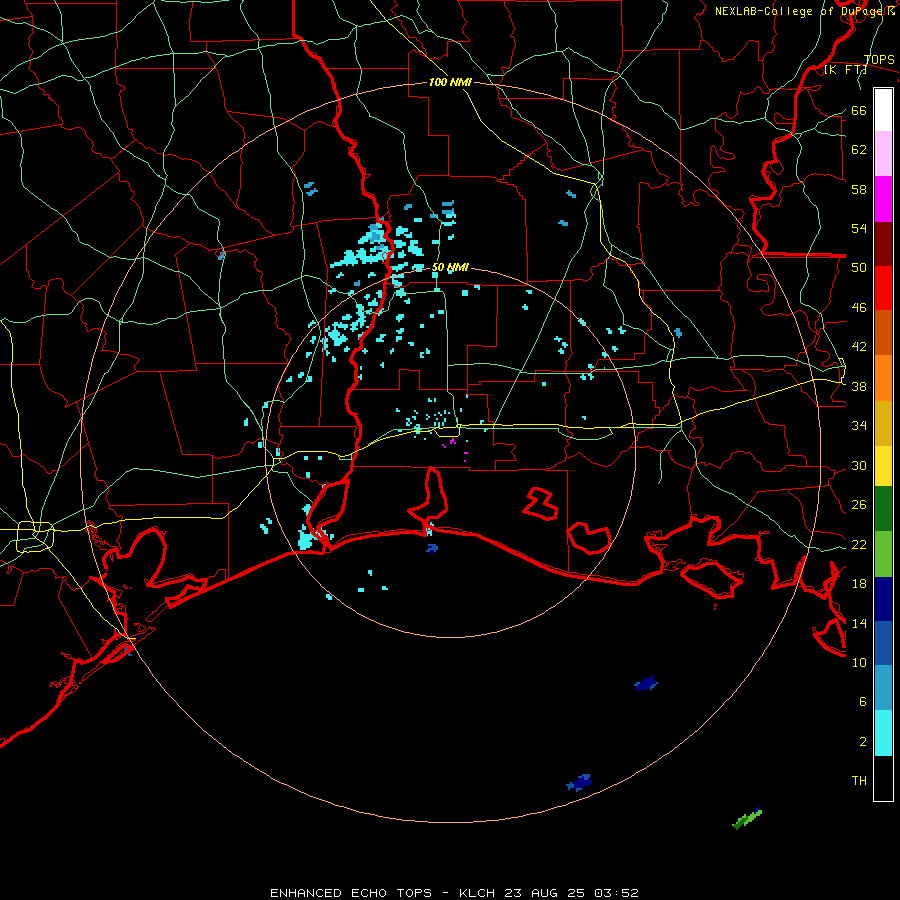Click the "6" legend value
The width and height of the screenshot is (900, 900).
coord(862,701)
